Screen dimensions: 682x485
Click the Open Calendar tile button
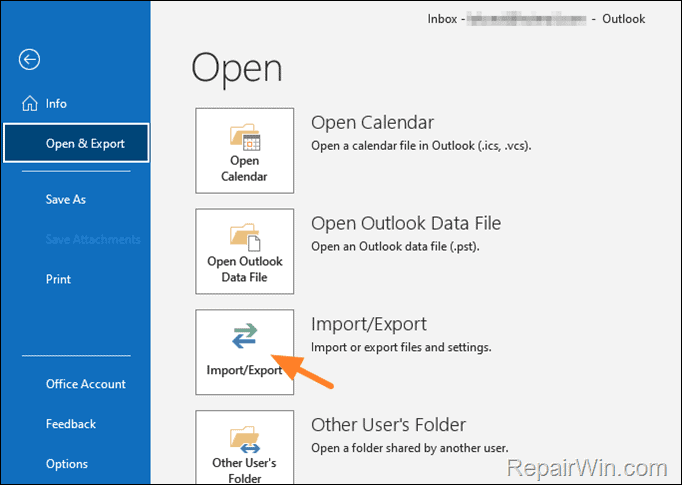pos(244,151)
